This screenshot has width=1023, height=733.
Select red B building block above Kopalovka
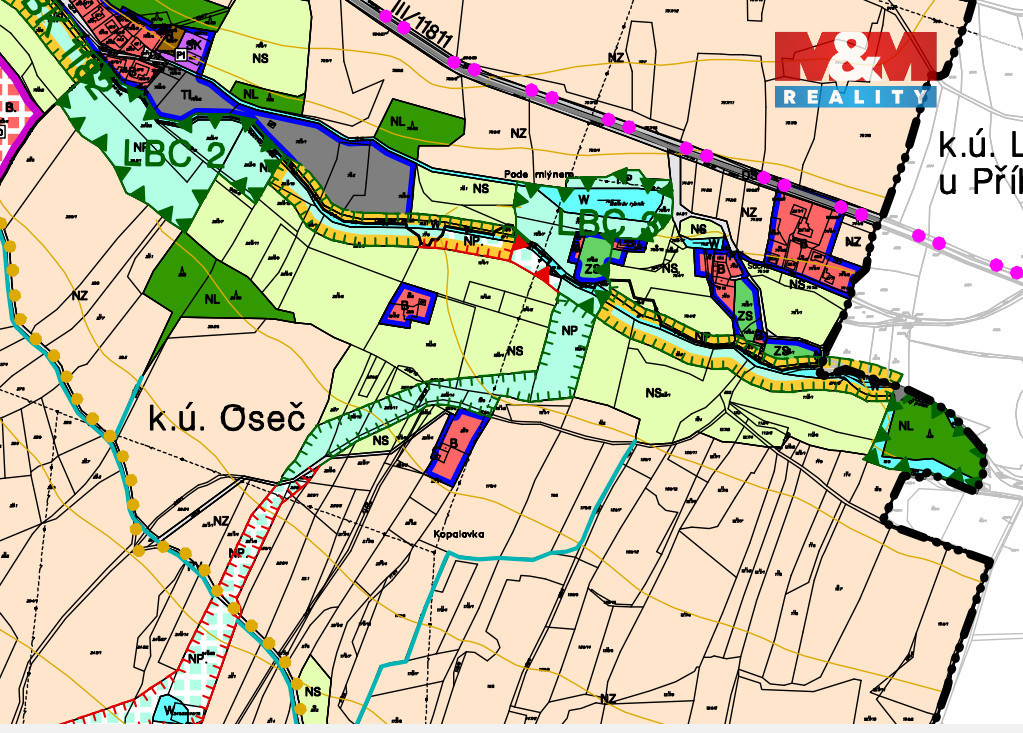[x=457, y=446]
